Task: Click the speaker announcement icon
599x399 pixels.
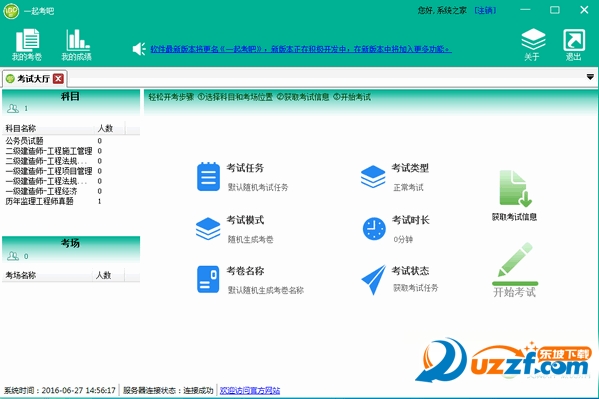Action: [x=139, y=49]
